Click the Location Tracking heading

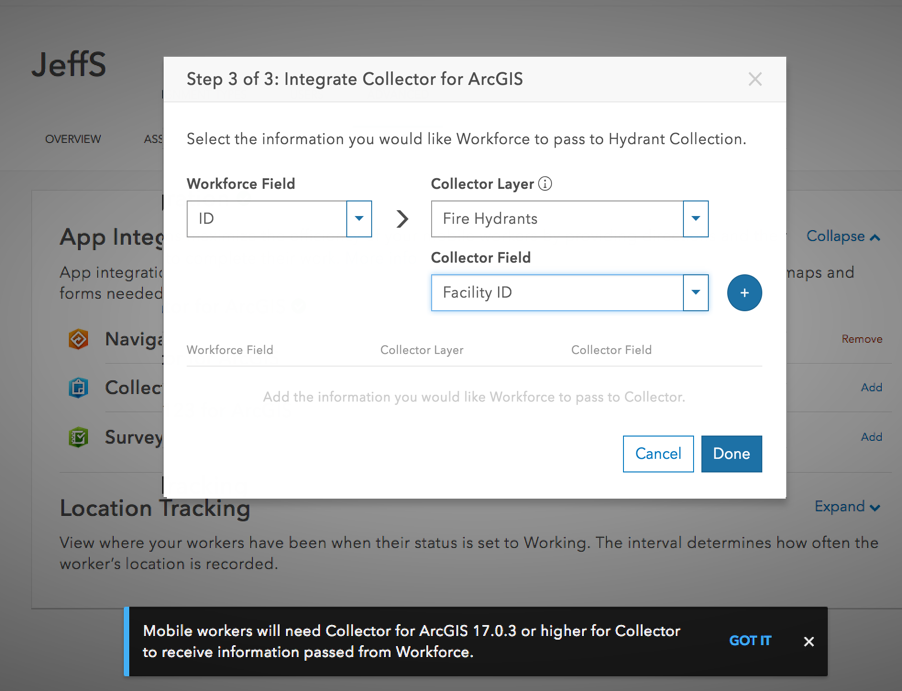coord(155,509)
